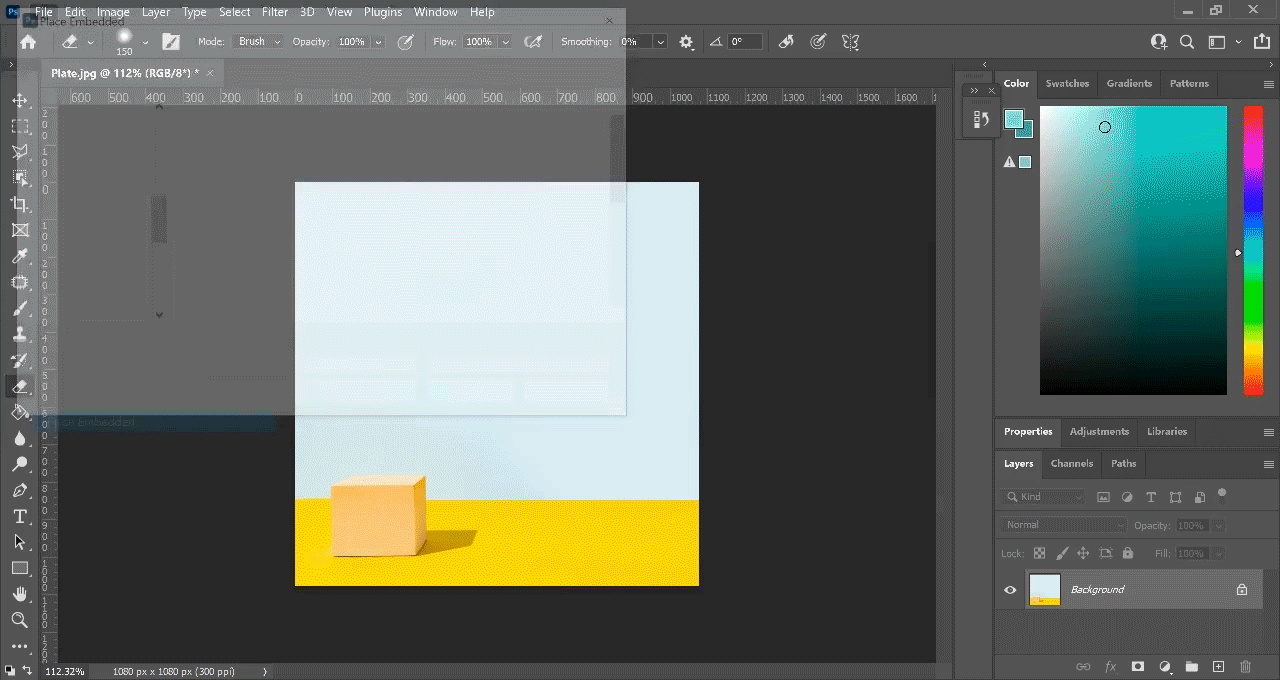
Task: Open smoothing options gear
Action: point(686,42)
